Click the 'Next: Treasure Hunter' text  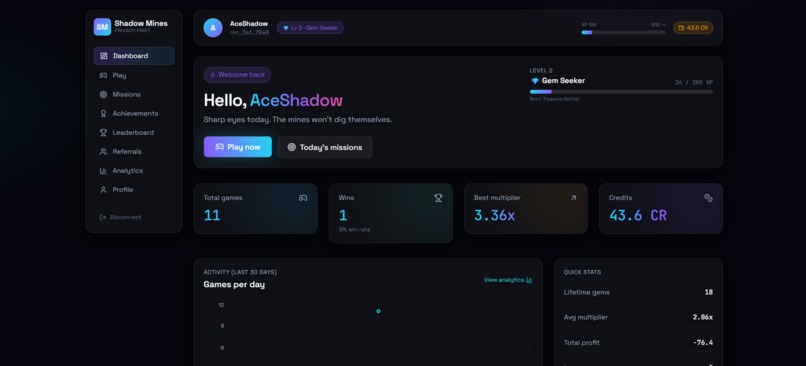554,99
